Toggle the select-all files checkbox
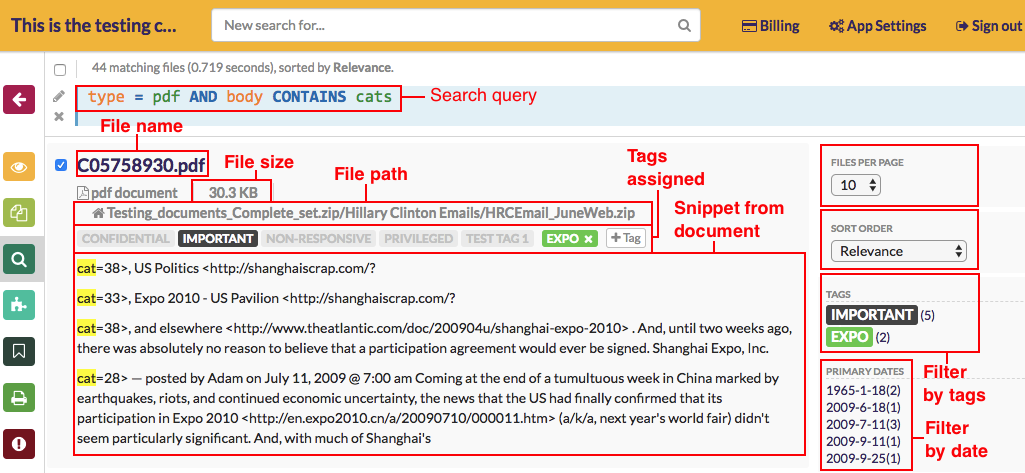 [x=60, y=69]
